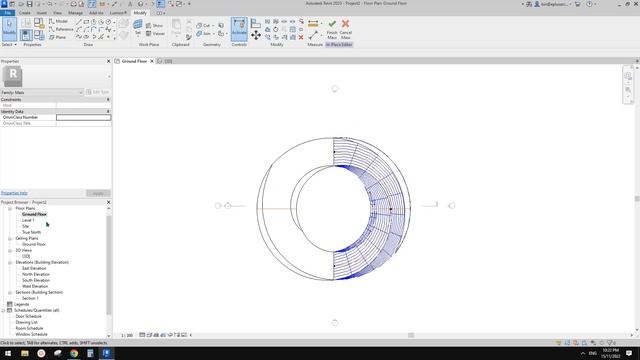Activate the Ground Floor view tab
640x360 pixels.
tap(134, 61)
